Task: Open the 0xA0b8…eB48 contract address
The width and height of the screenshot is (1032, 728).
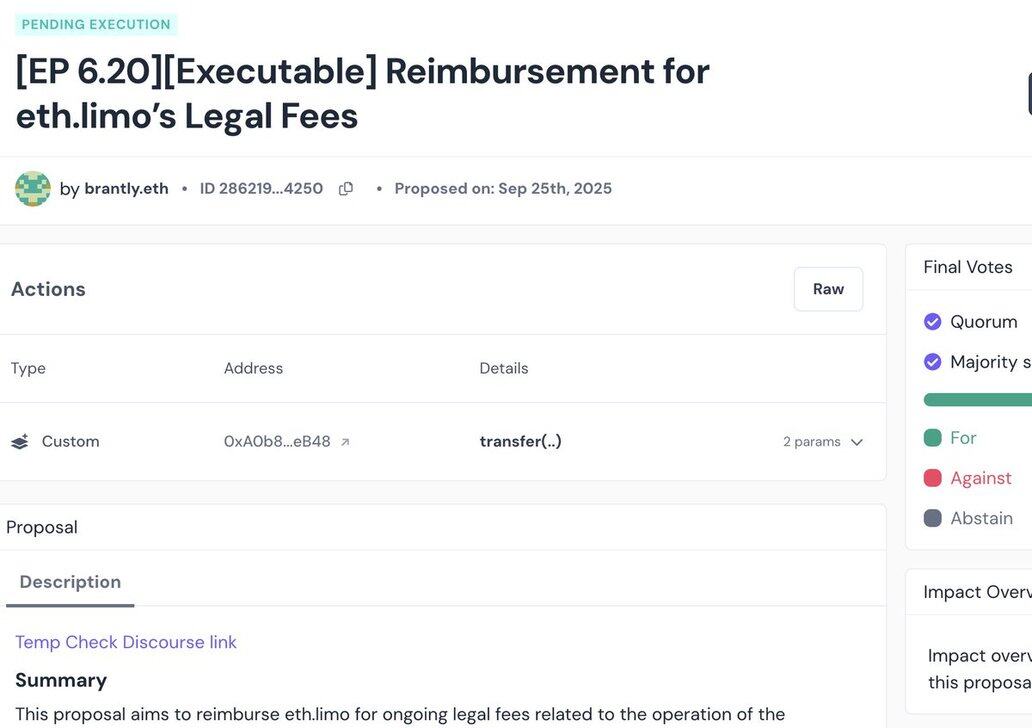Action: click(277, 442)
